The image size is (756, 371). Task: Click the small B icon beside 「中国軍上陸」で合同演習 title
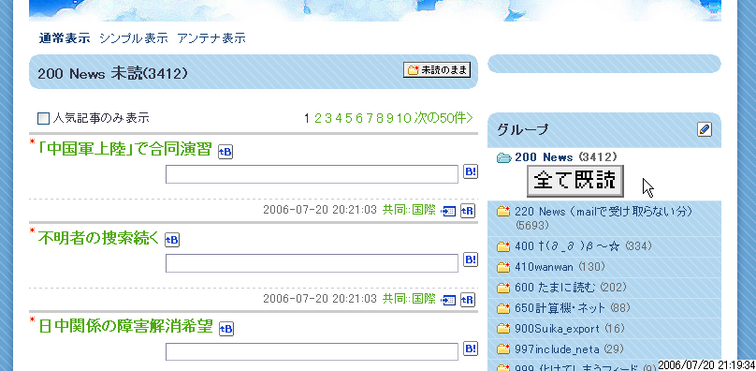point(225,152)
